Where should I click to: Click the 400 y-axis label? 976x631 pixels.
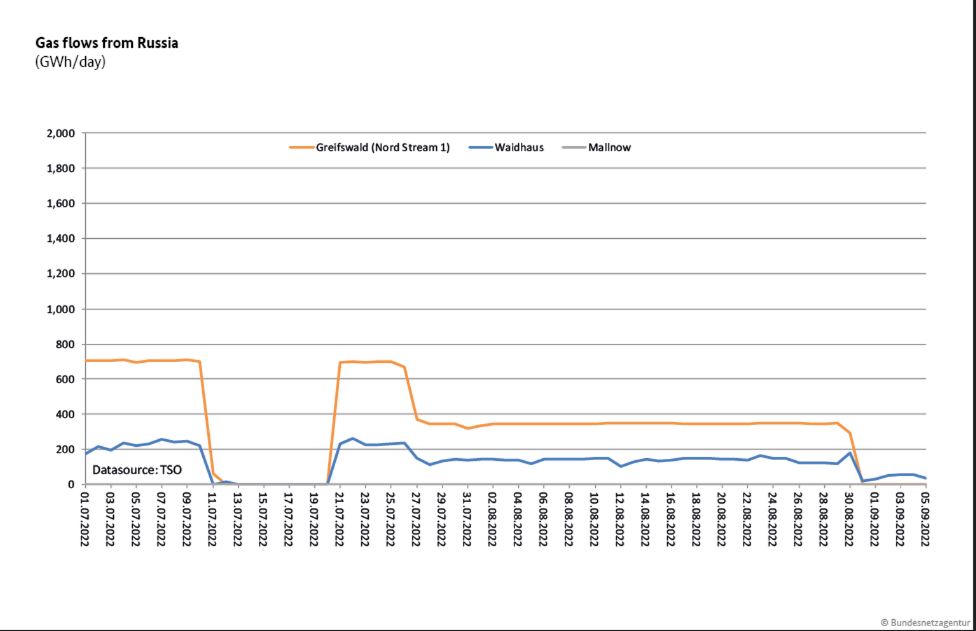pyautogui.click(x=65, y=414)
